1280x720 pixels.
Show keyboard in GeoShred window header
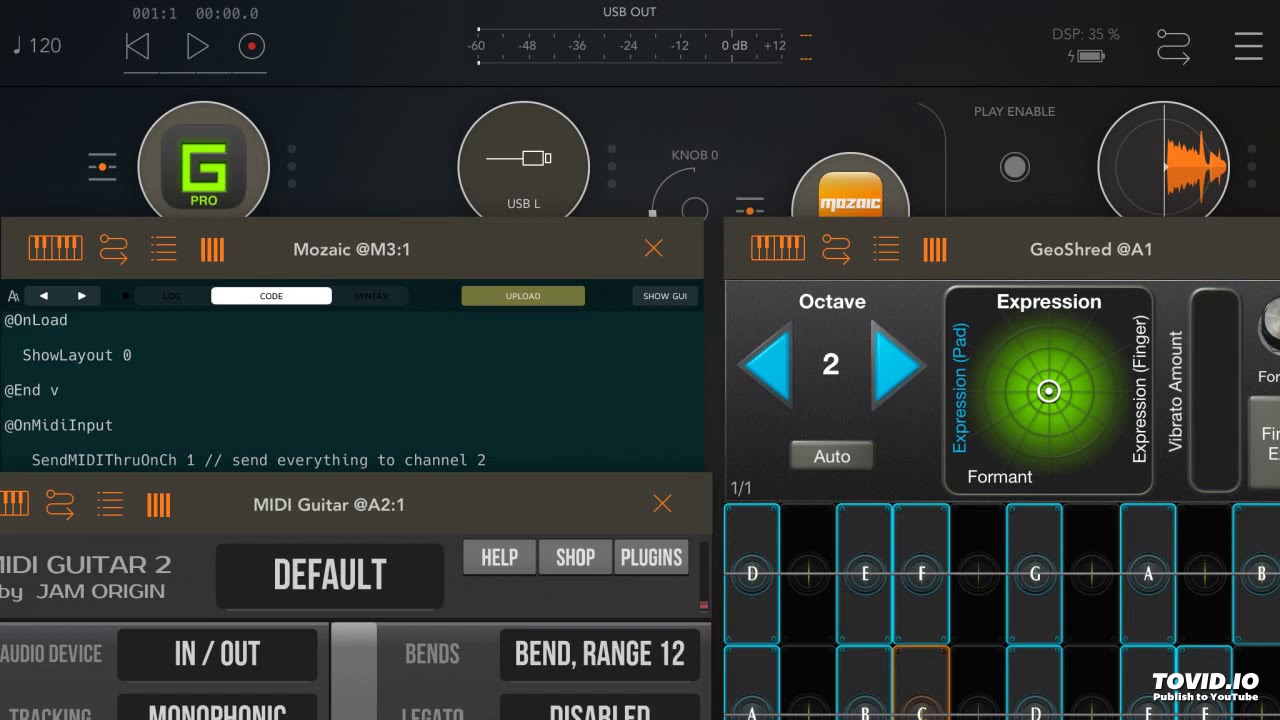[778, 248]
